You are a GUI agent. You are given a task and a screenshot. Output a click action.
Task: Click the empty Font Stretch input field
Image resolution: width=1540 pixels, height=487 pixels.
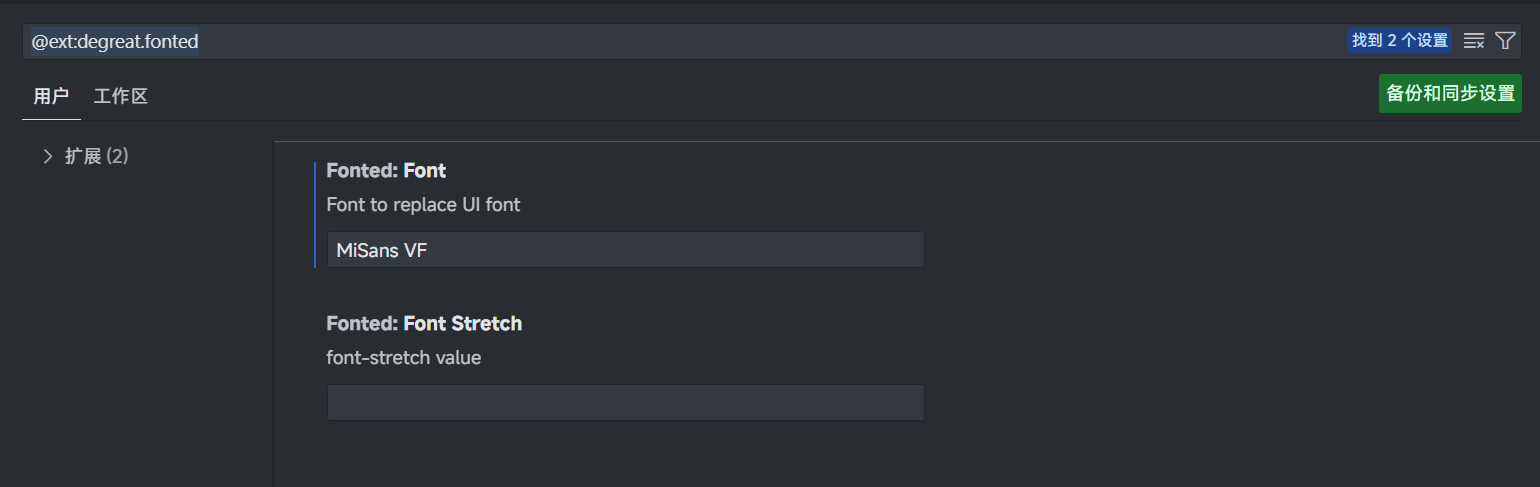tap(625, 403)
